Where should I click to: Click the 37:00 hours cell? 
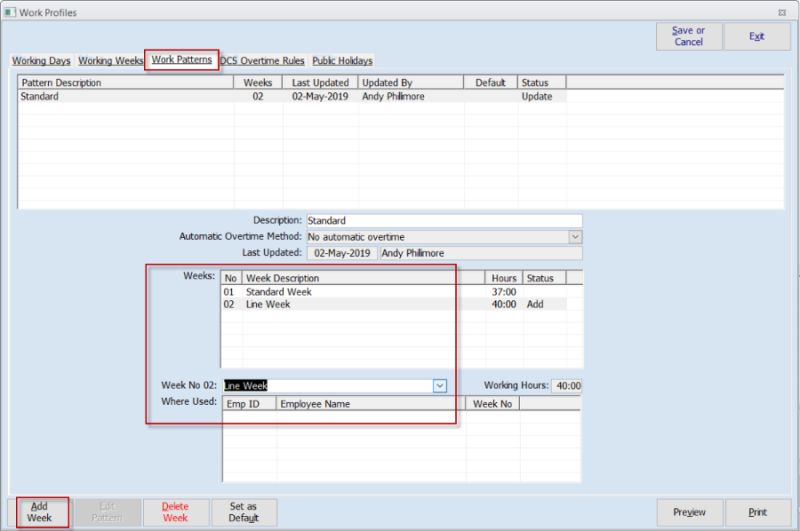coord(504,292)
